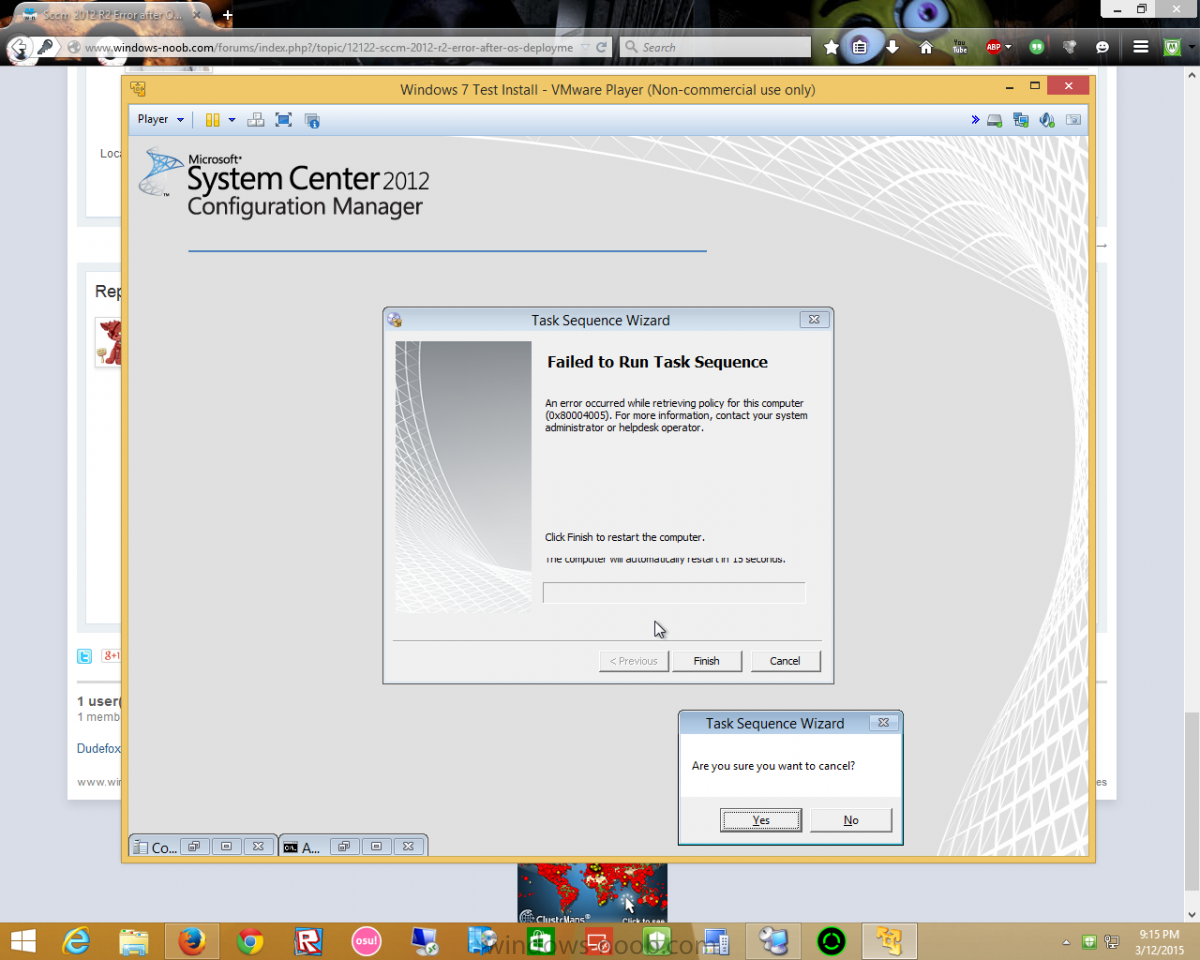Screen dimensions: 1200x960
Task: Open Roblox from taskbar
Action: click(308, 941)
